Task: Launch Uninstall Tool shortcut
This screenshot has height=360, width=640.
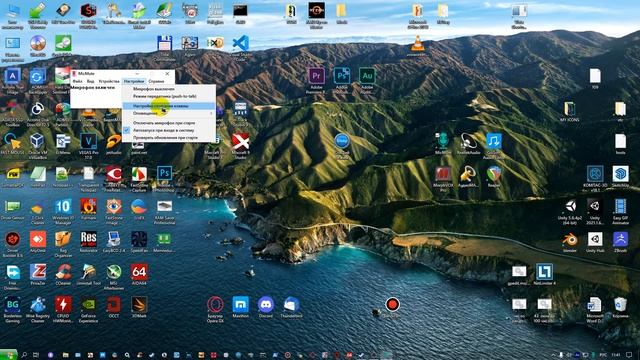Action: (x=89, y=272)
